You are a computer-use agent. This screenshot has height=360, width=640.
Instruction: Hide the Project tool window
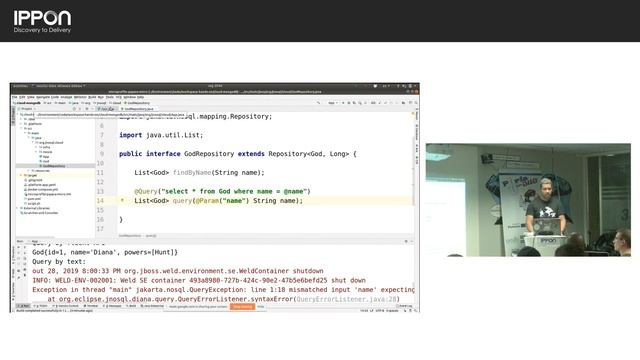(93, 109)
